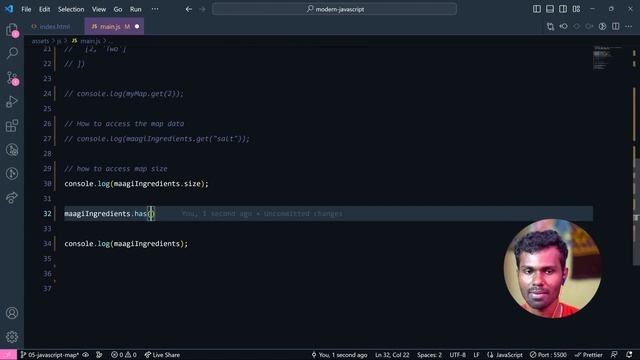The height and width of the screenshot is (360, 640).
Task: Open the Manage gear icon
Action: pos(12,337)
